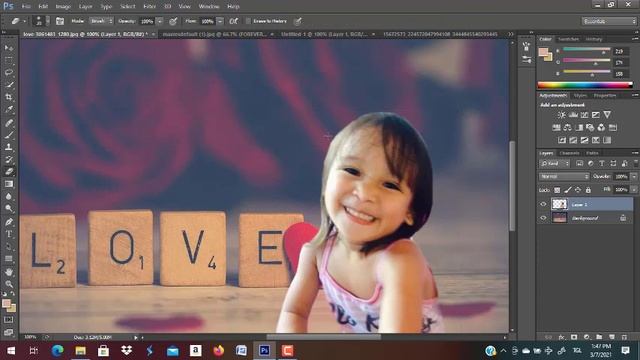The height and width of the screenshot is (360, 640).
Task: Select the Healing Brush tool
Action: (x=9, y=122)
